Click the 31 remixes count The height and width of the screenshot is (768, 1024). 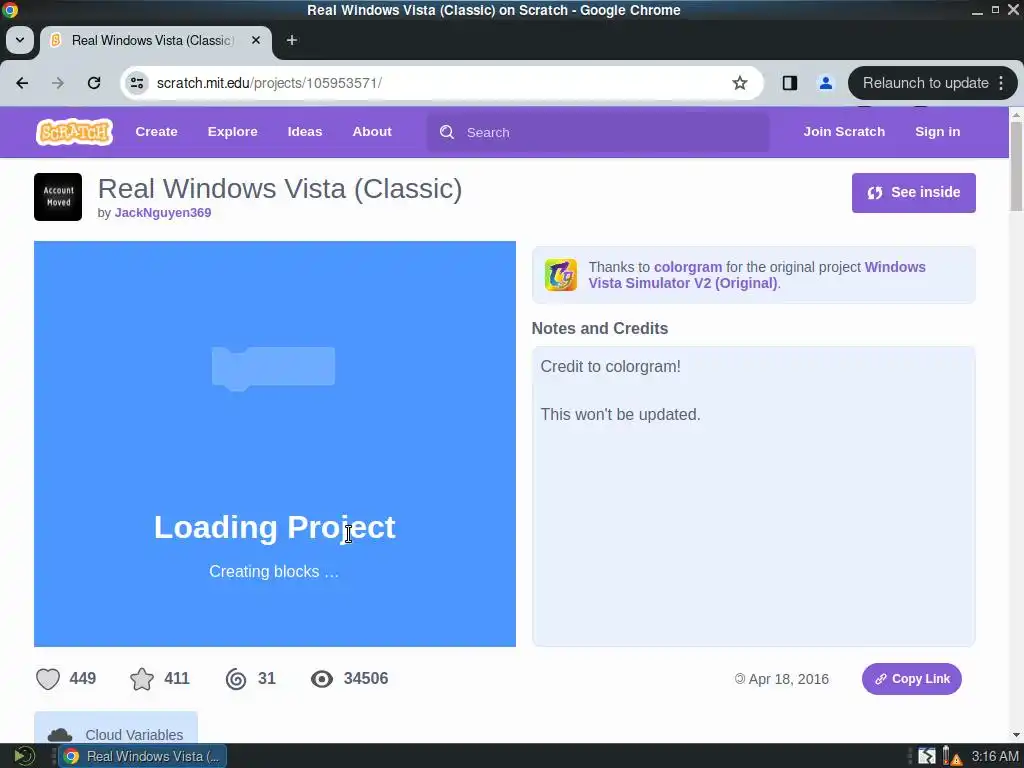266,679
